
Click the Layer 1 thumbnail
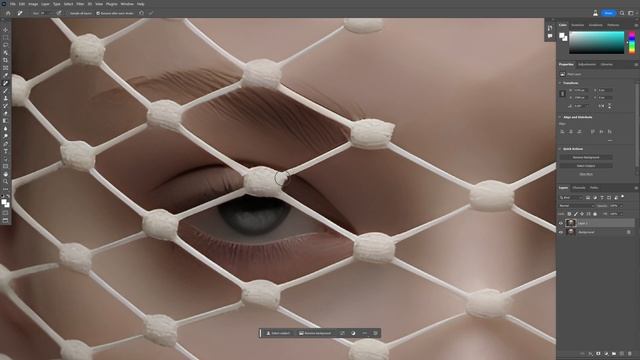click(x=571, y=223)
